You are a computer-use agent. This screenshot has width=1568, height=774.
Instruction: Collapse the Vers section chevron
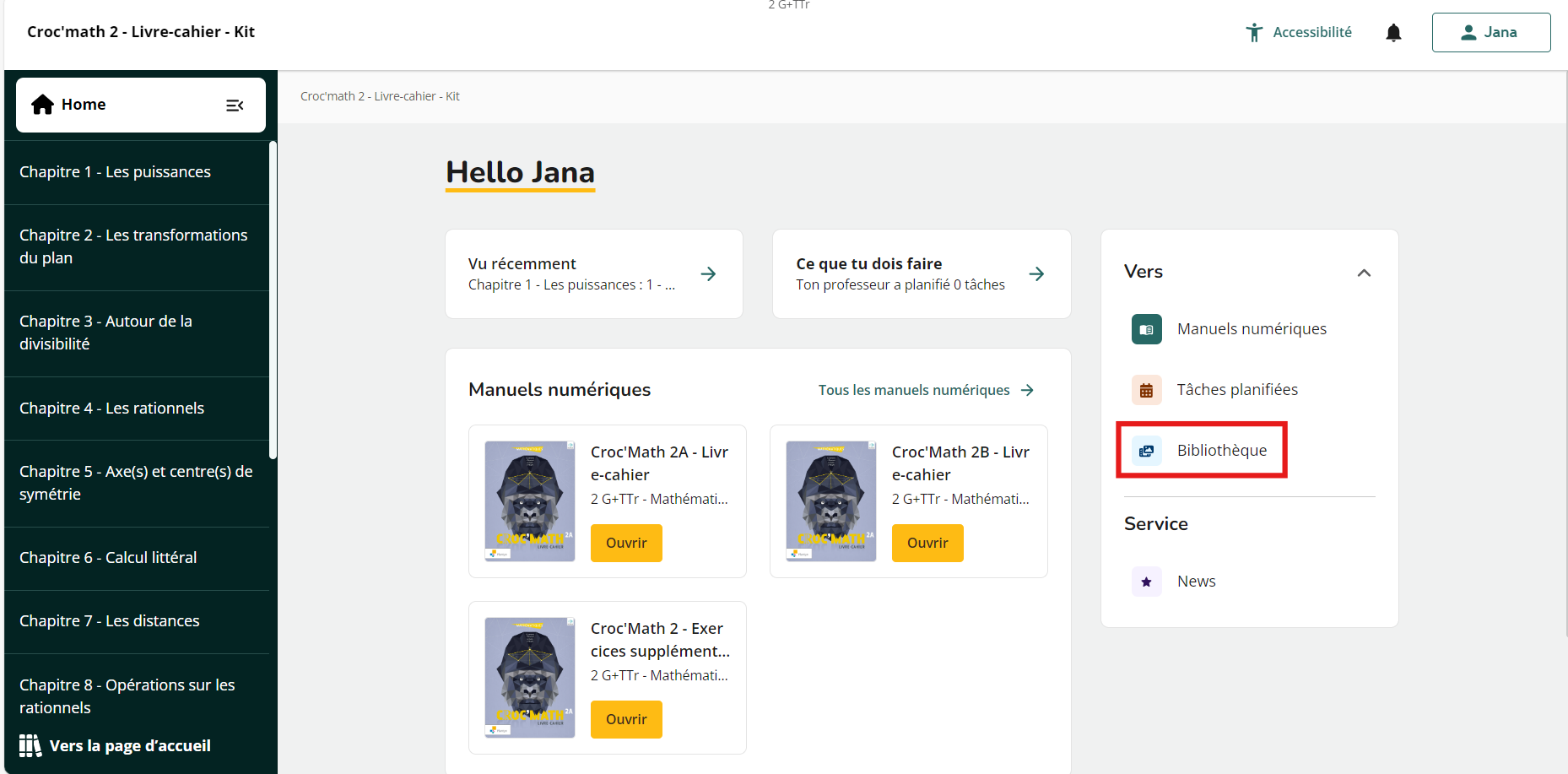coord(1364,273)
